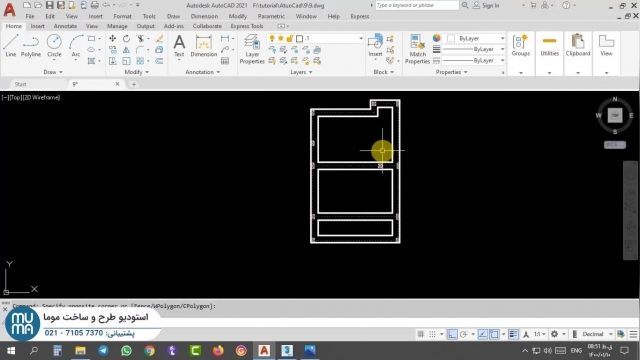The image size is (640, 360).
Task: Click the Trim tool icon
Action: tap(140, 38)
